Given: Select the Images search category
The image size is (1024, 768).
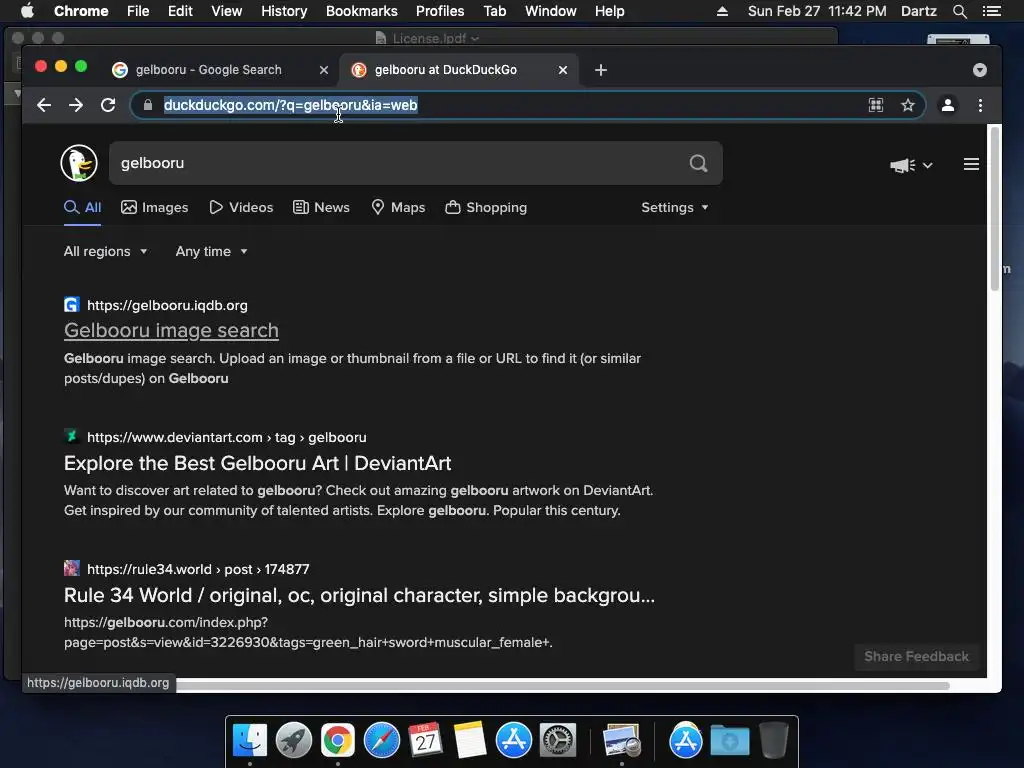Looking at the screenshot, I should tap(155, 208).
